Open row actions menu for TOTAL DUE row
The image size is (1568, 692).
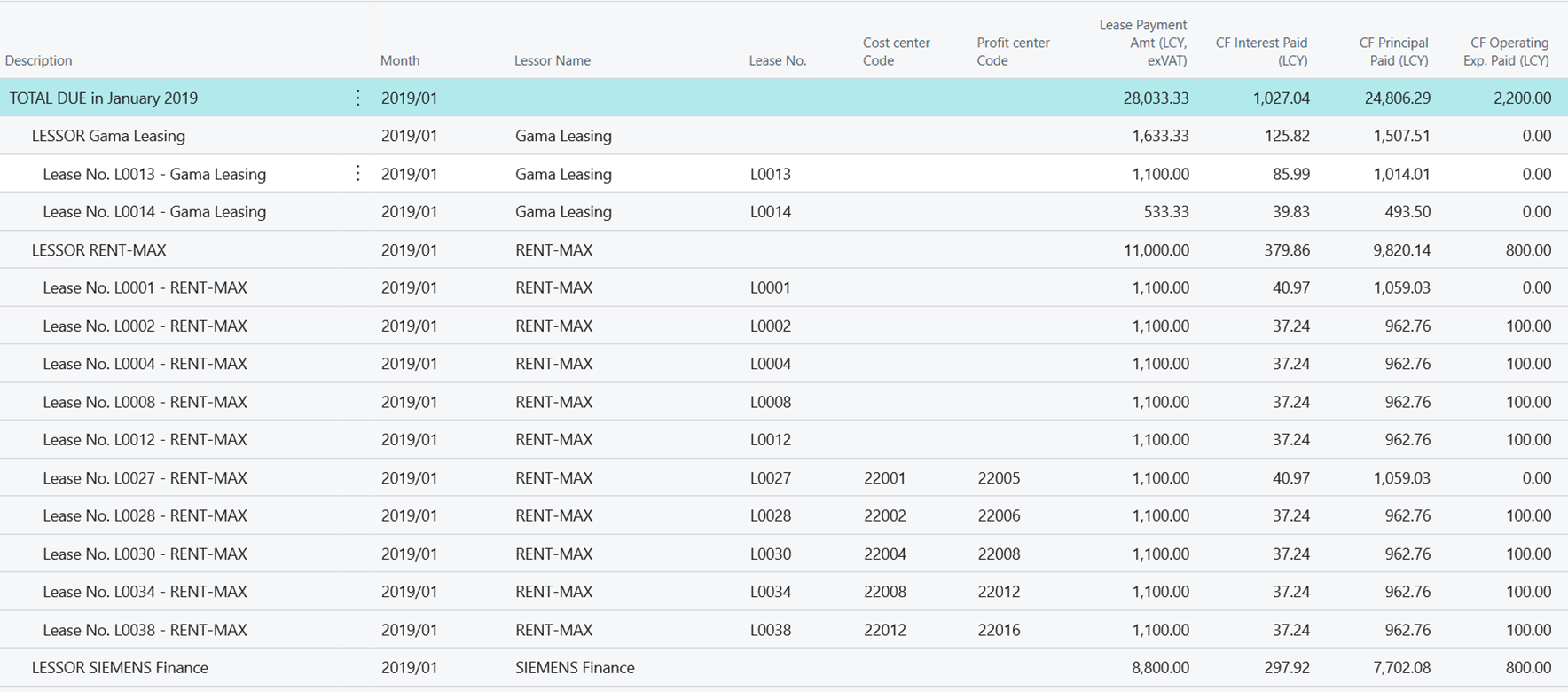[357, 98]
